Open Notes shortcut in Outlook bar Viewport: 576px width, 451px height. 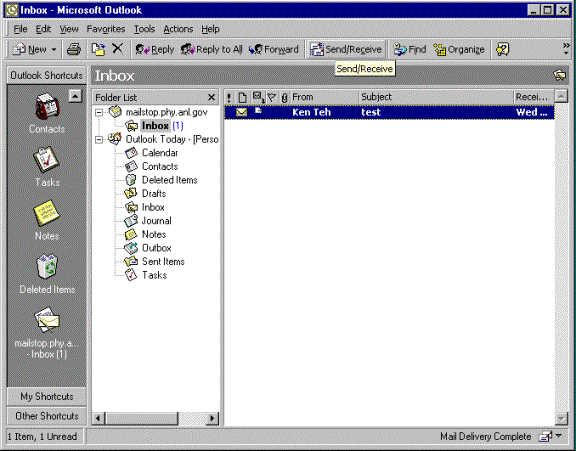click(47, 220)
